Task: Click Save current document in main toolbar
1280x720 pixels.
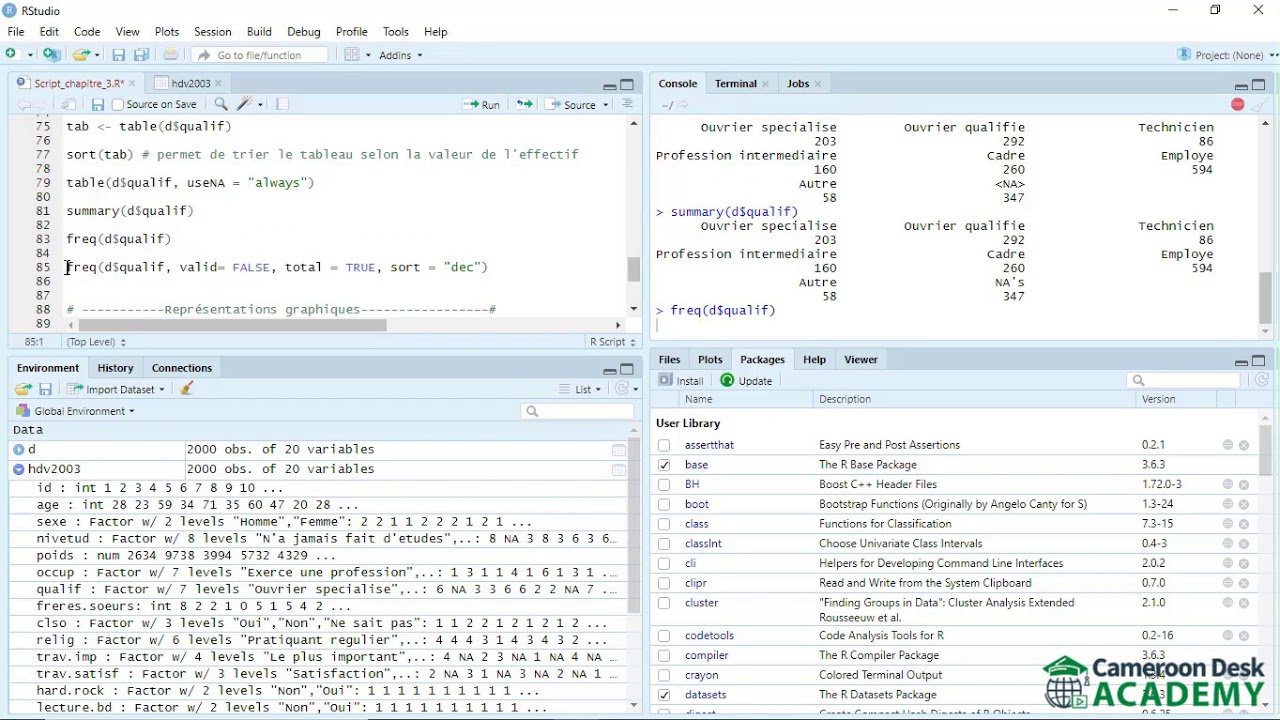Action: [118, 55]
